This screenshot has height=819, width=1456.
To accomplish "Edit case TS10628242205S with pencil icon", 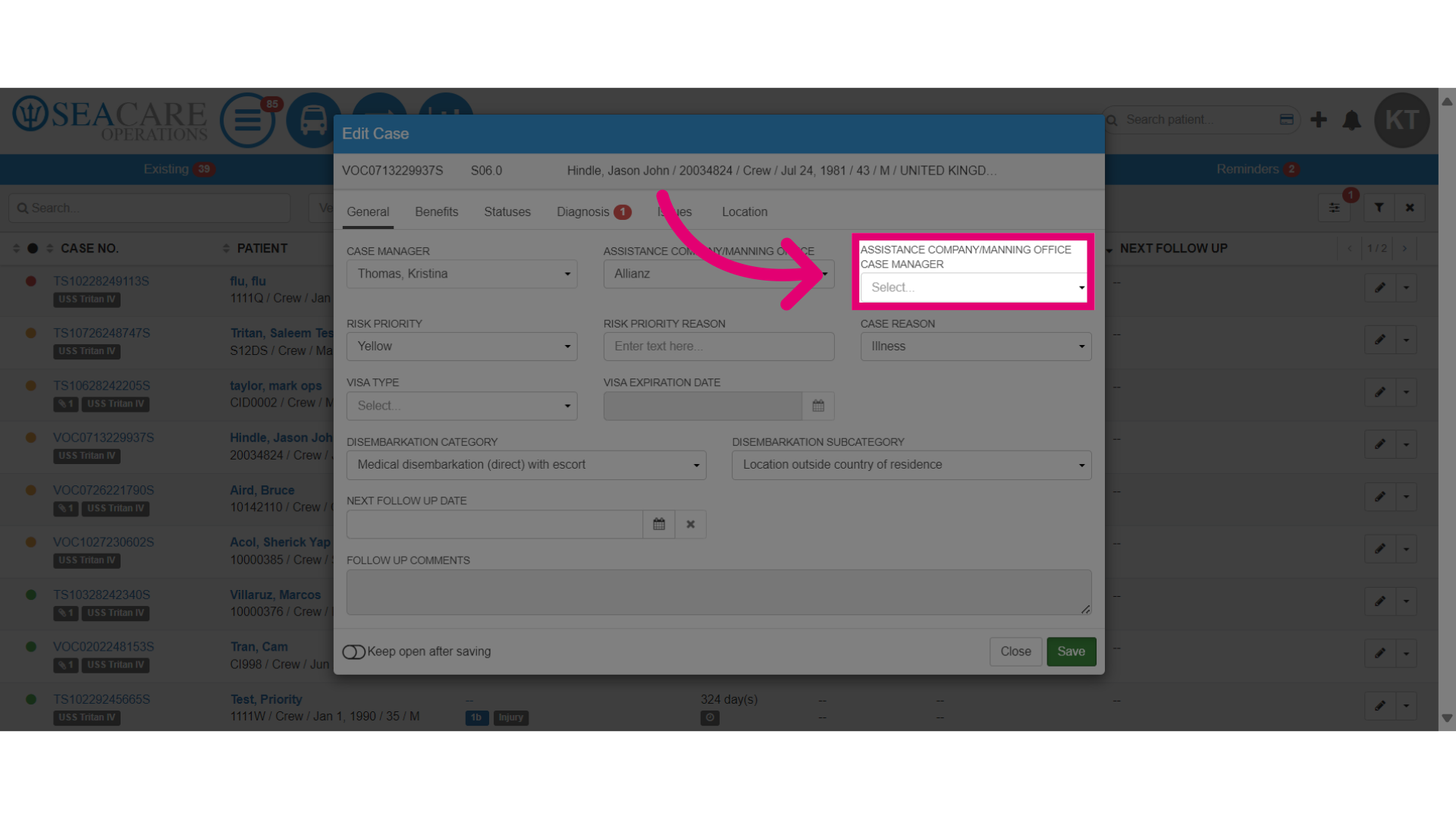I will click(1380, 392).
